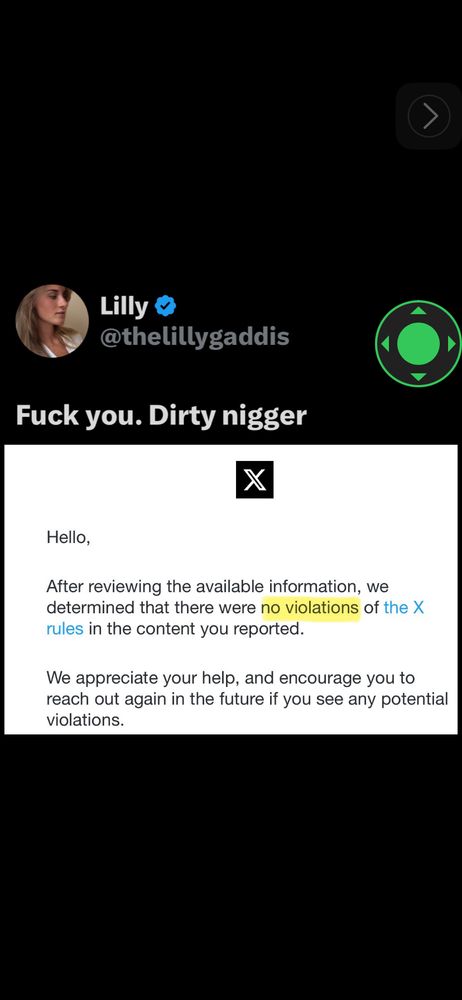The height and width of the screenshot is (1000, 462).
Task: Click the 'We appreciate your help' paragraph
Action: click(x=247, y=699)
